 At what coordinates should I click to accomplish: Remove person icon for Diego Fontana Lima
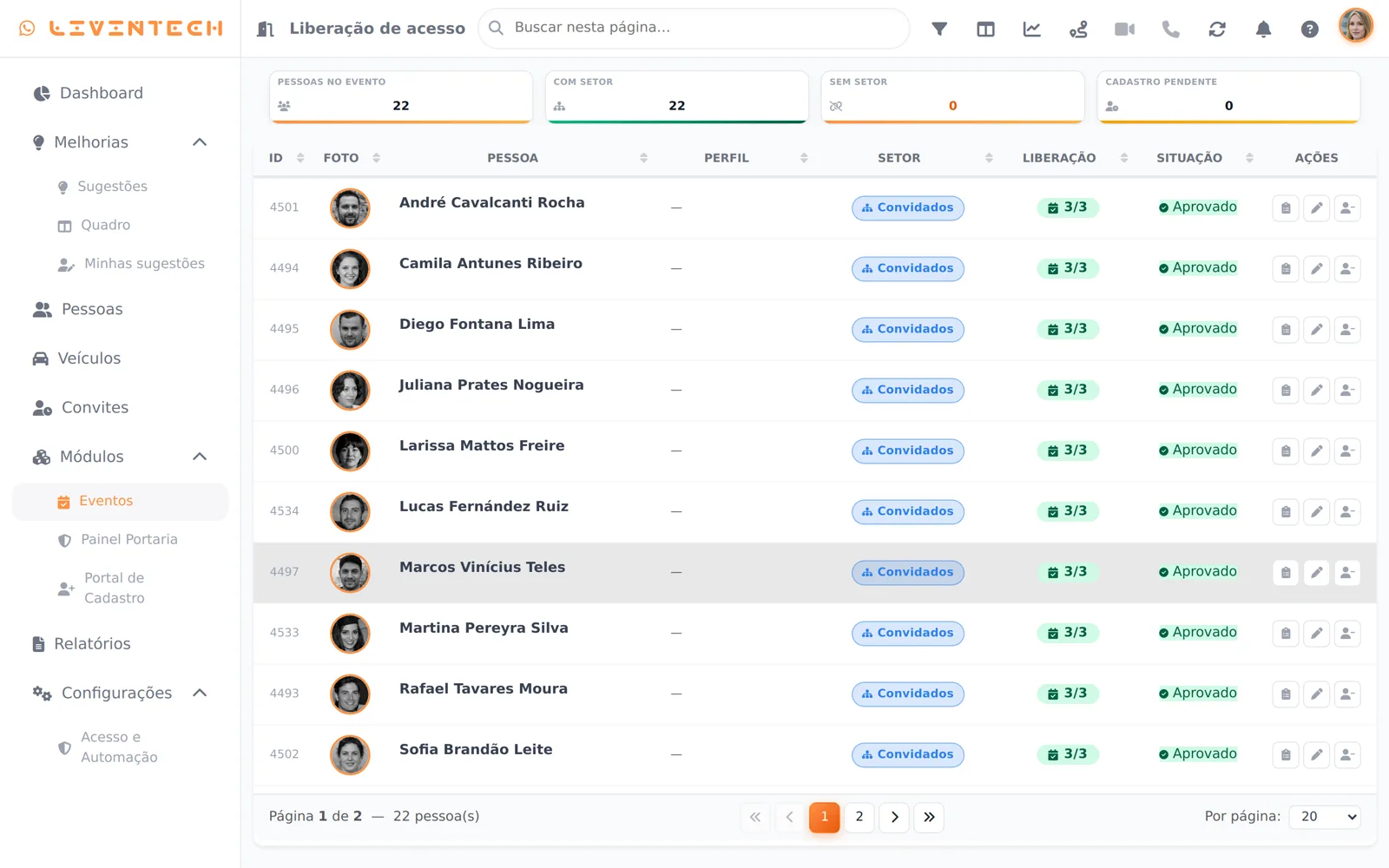pyautogui.click(x=1346, y=330)
